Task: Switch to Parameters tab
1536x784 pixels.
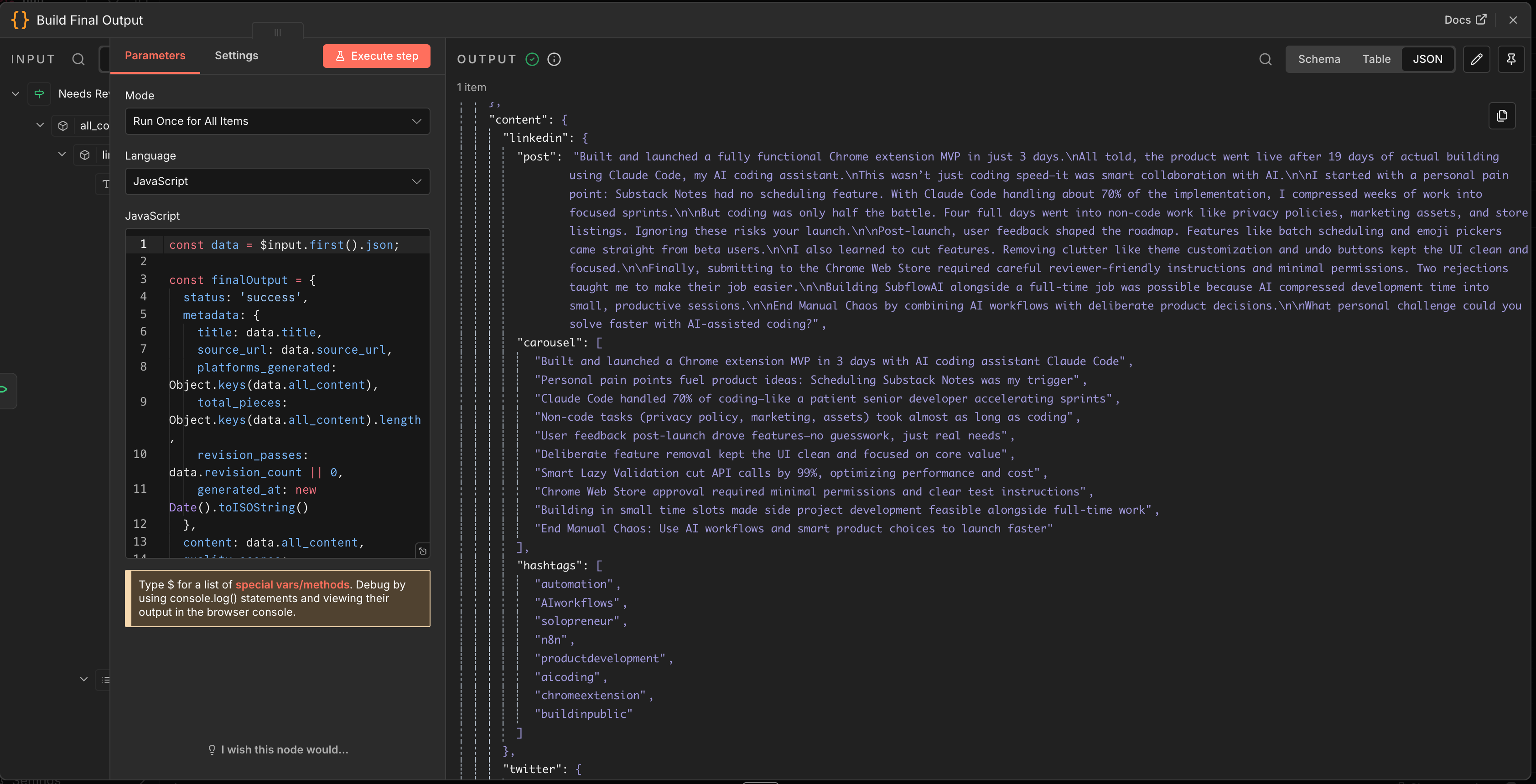Action: (x=155, y=56)
